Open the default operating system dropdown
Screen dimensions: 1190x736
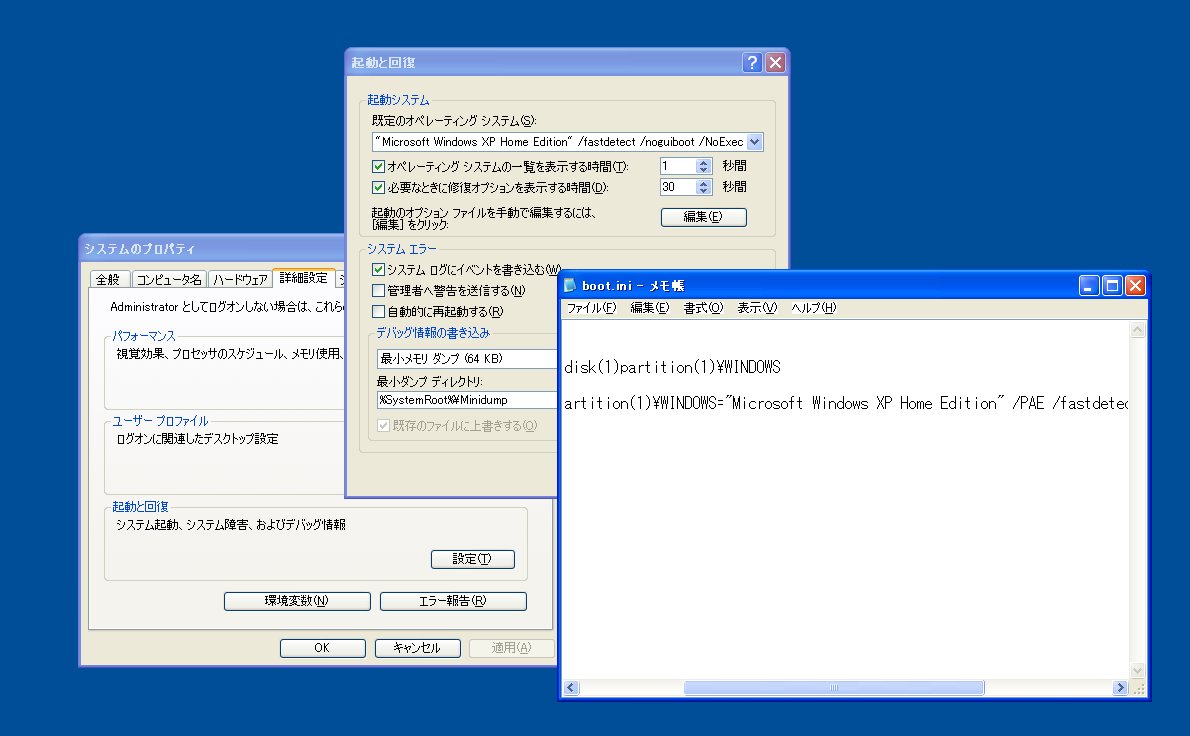click(x=754, y=142)
